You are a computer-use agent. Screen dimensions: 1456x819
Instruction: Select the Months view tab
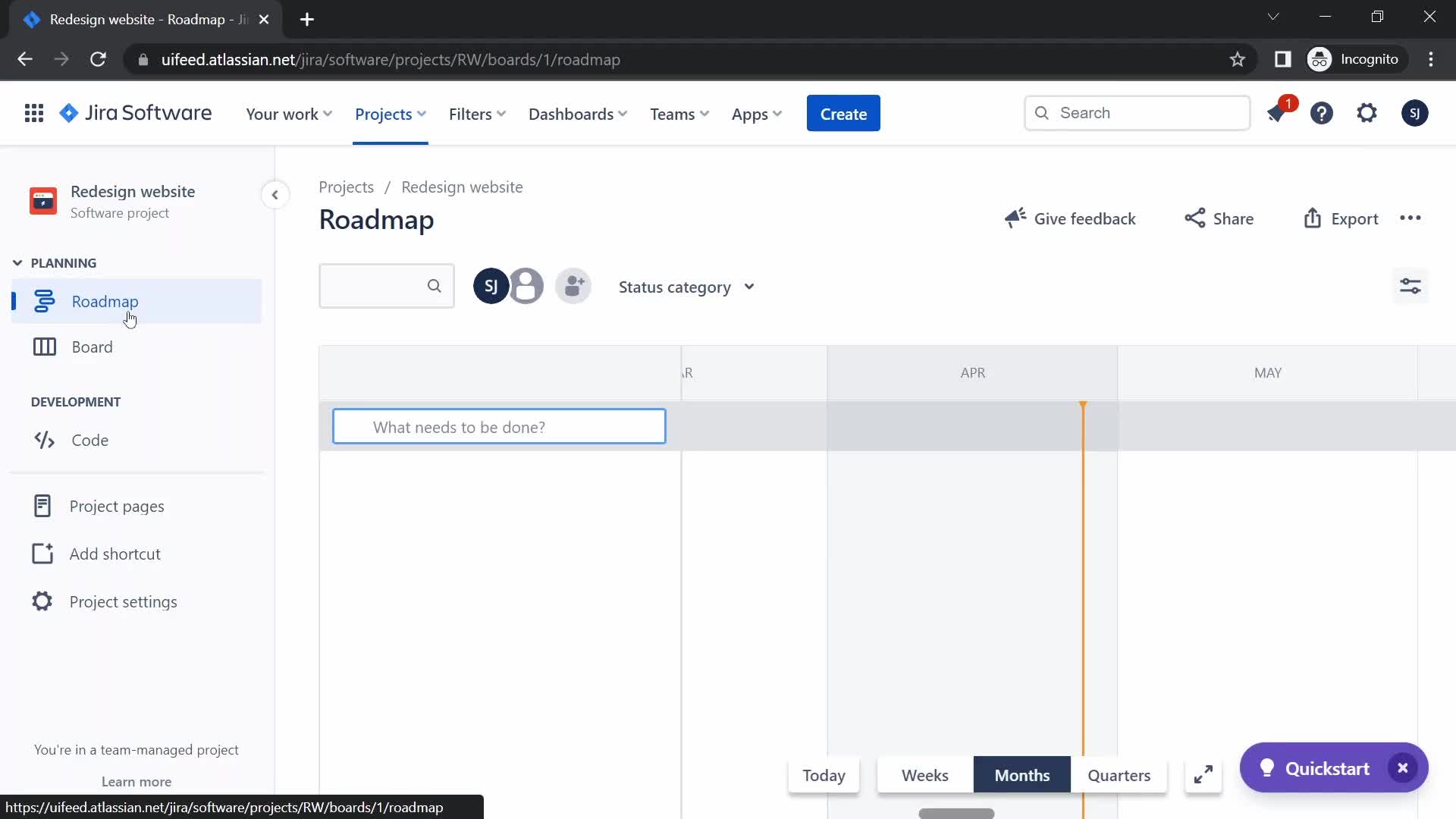pos(1022,775)
